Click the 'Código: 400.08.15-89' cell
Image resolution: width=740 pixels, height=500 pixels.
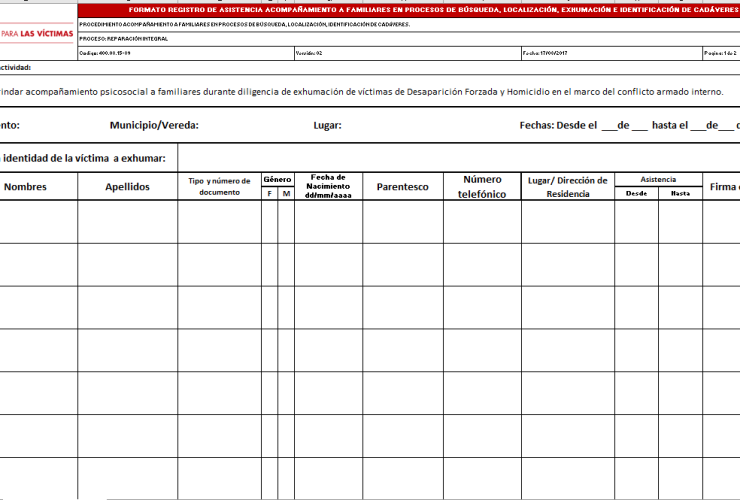(186, 53)
